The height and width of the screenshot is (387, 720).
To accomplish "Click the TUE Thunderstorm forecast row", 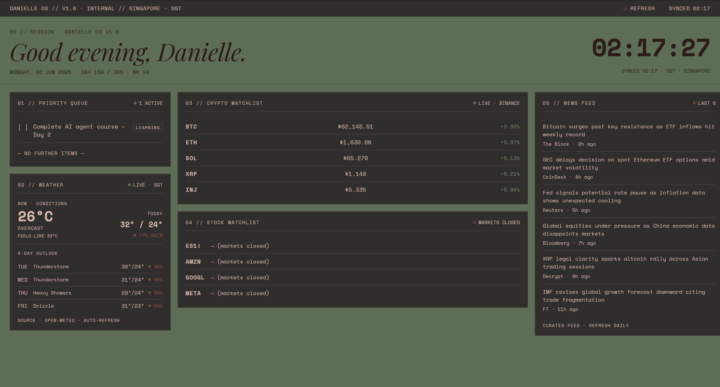I will 90,267.
